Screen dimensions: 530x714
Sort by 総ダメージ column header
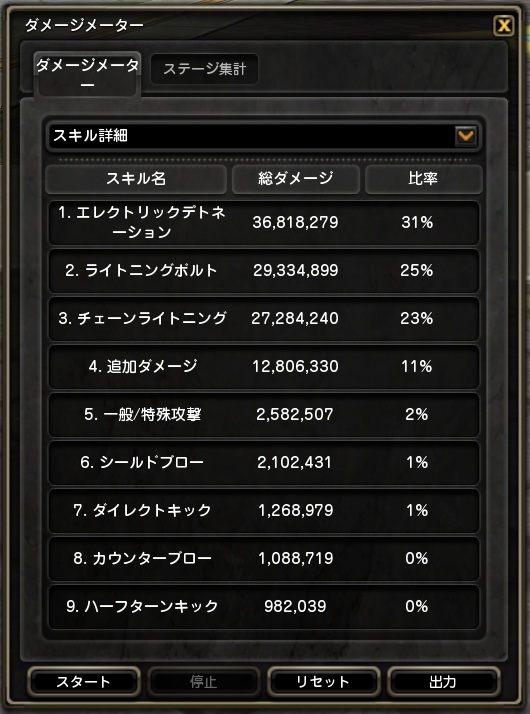pos(296,178)
